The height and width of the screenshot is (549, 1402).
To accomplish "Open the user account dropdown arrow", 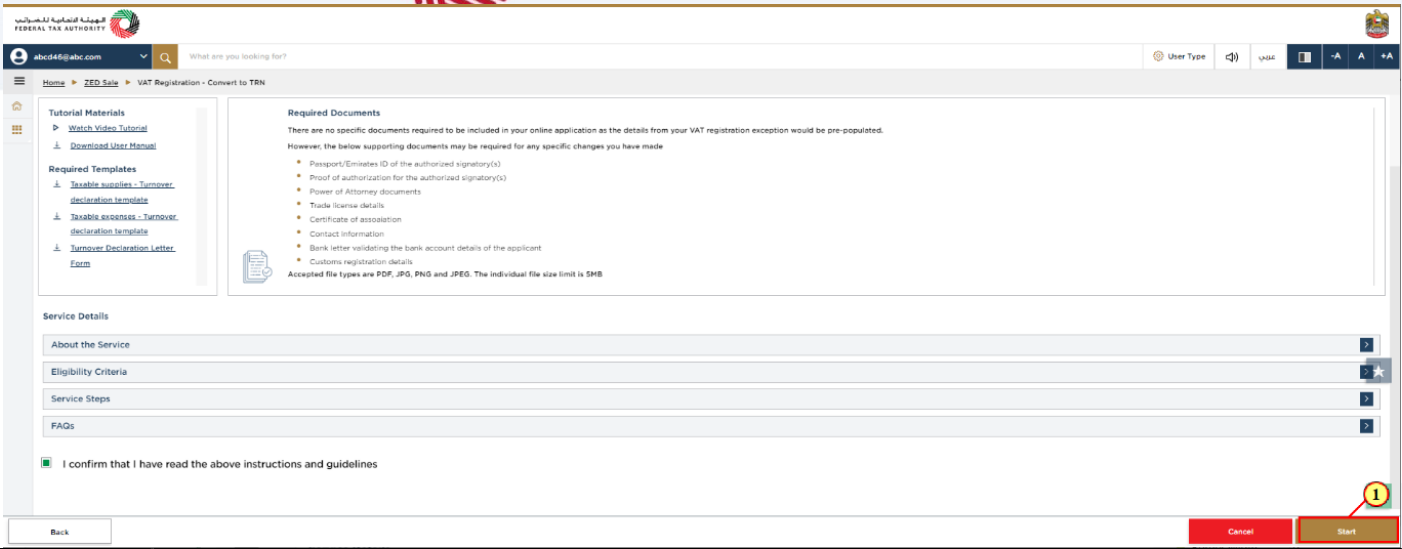I will point(143,57).
